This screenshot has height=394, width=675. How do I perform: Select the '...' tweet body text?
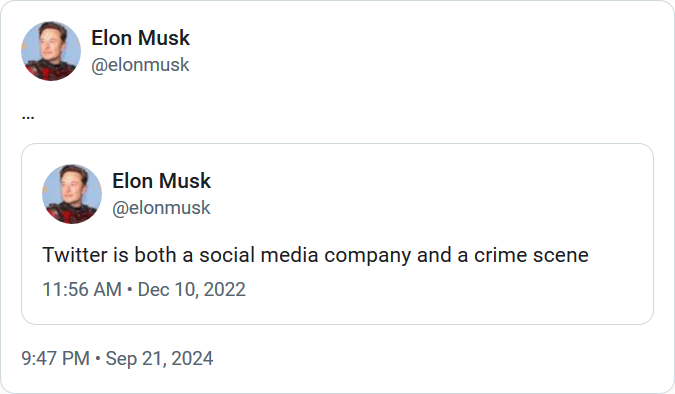pos(28,115)
